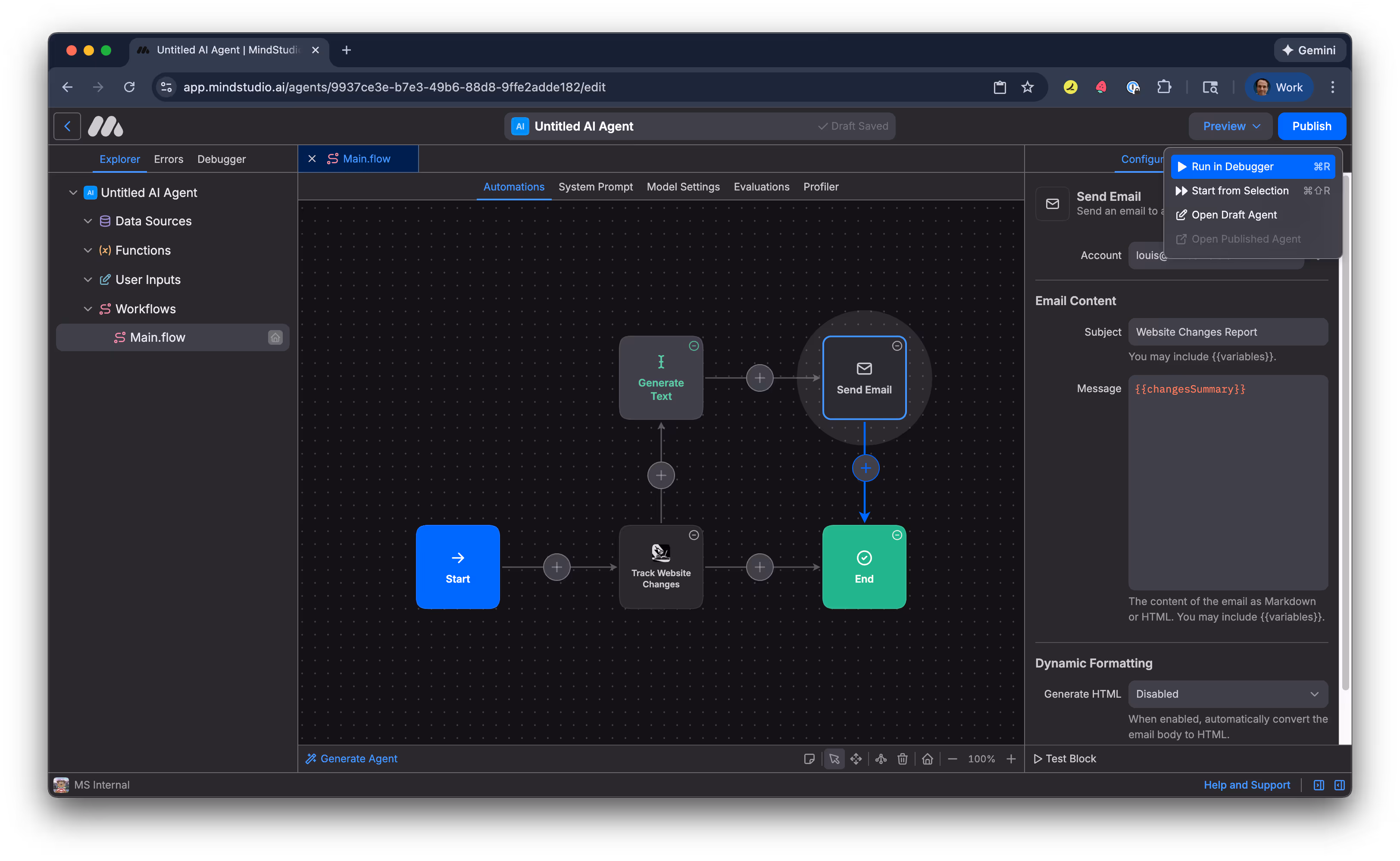Click the plus connector between Start and Track Website Changes

[x=556, y=567]
